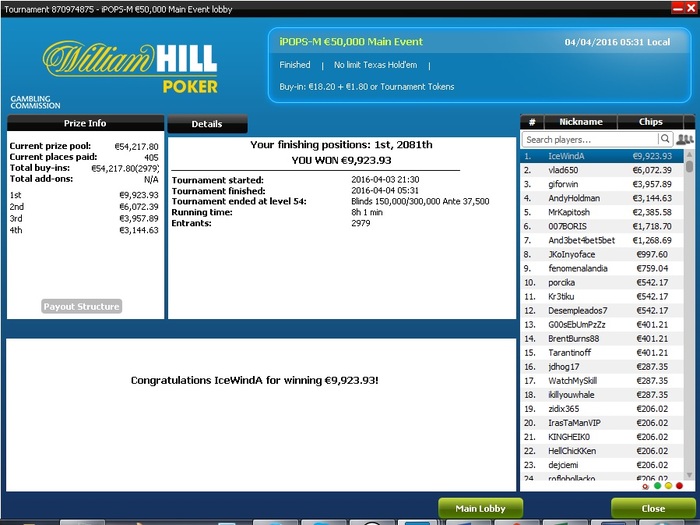Select player row porcika
Viewport: 700px width, 525px height.
click(x=602, y=283)
